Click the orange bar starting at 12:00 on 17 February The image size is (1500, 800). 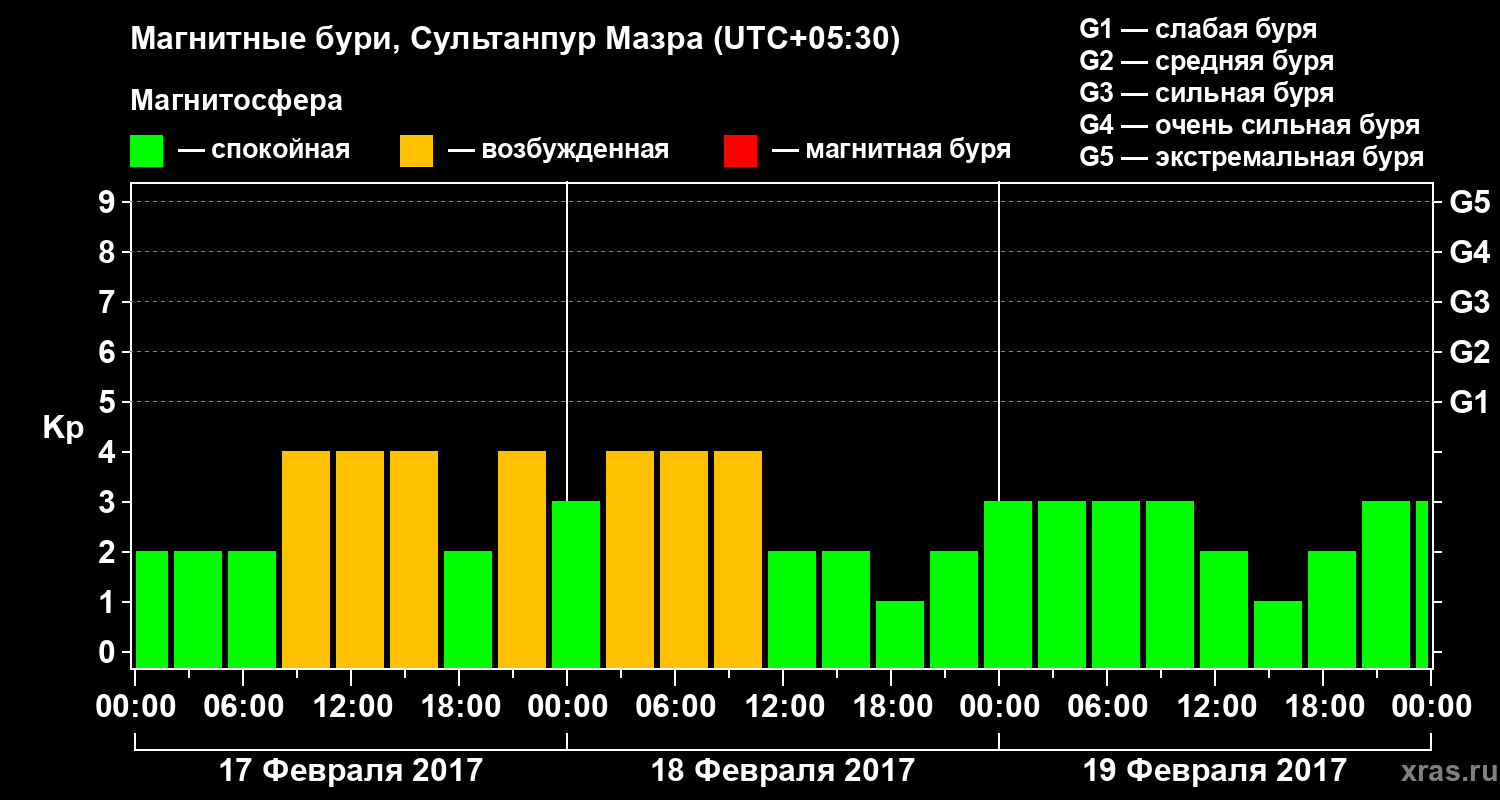tap(360, 559)
